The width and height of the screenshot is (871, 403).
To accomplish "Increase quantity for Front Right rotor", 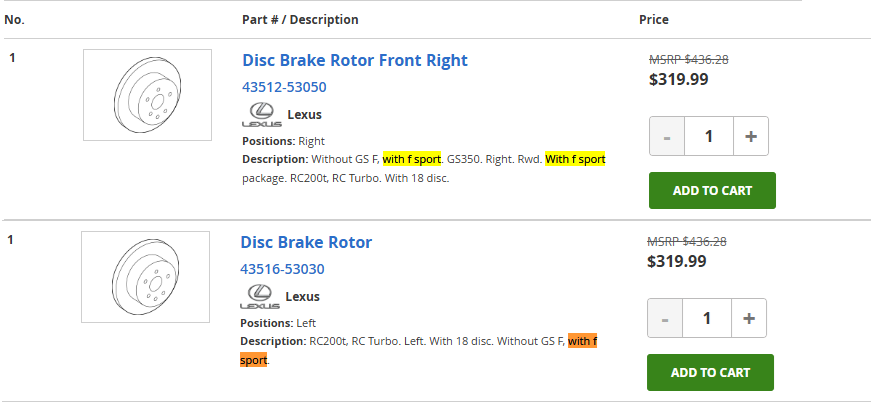I will point(750,136).
